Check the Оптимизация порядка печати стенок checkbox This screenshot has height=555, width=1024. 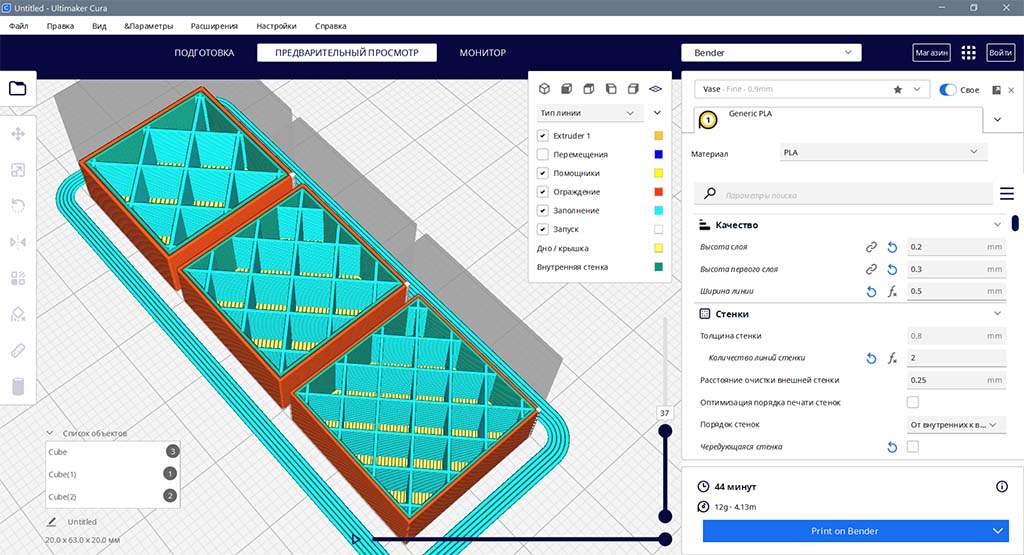click(x=912, y=402)
